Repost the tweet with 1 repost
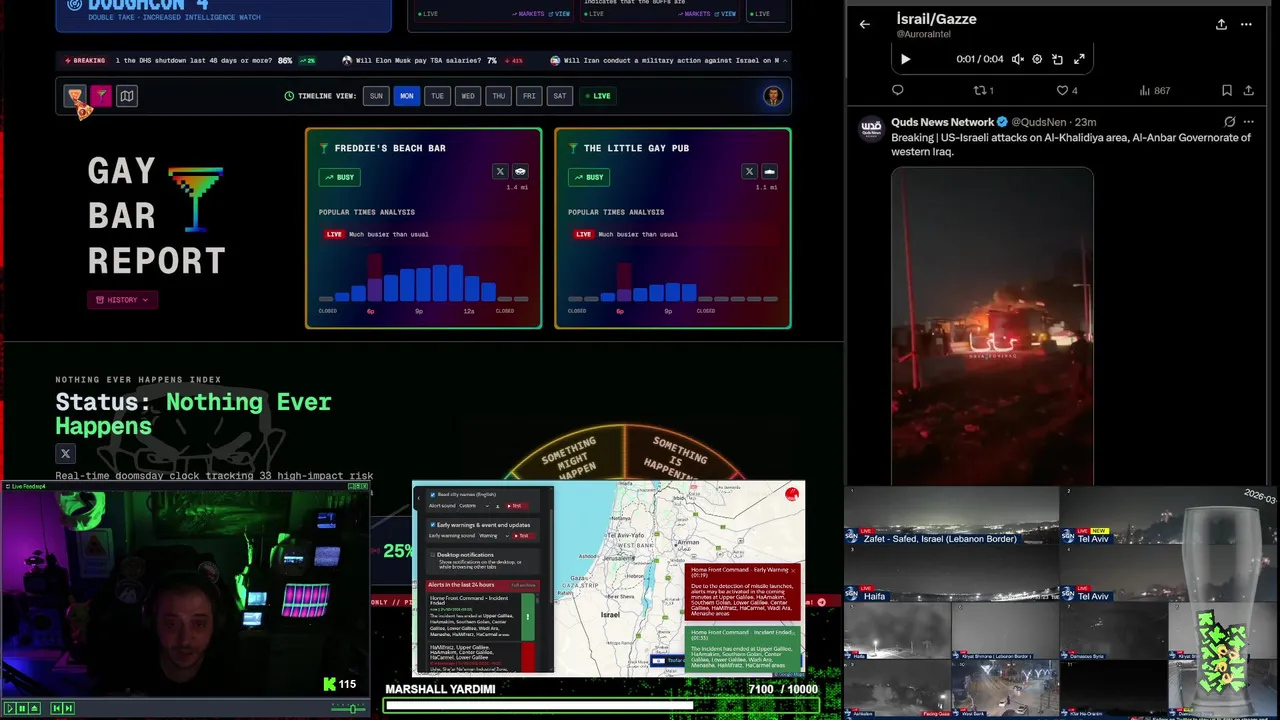Image resolution: width=1280 pixels, height=720 pixels. (984, 90)
